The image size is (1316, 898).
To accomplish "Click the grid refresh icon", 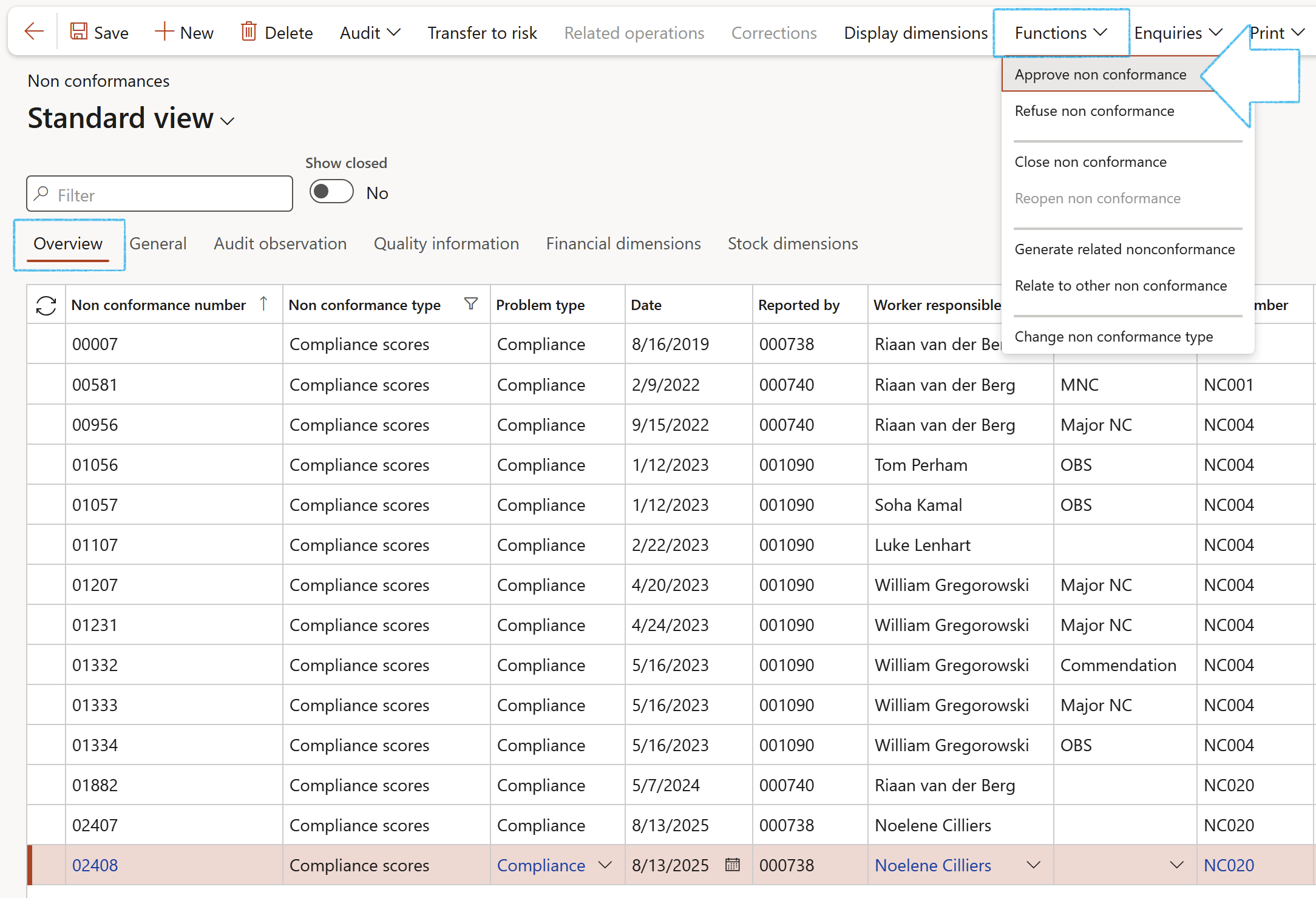I will (46, 305).
